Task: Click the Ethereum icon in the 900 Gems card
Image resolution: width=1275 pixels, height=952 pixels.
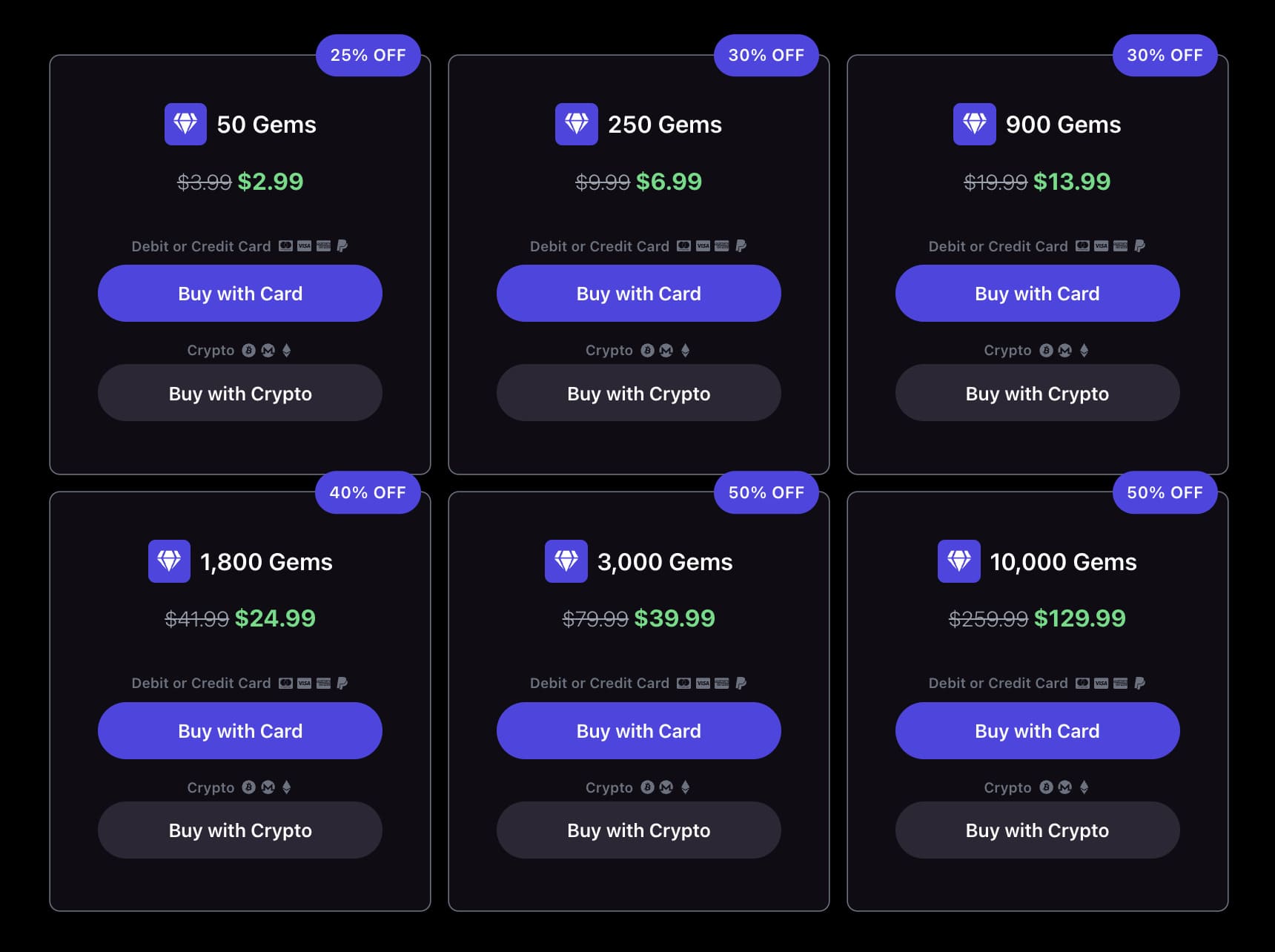Action: [x=1084, y=350]
